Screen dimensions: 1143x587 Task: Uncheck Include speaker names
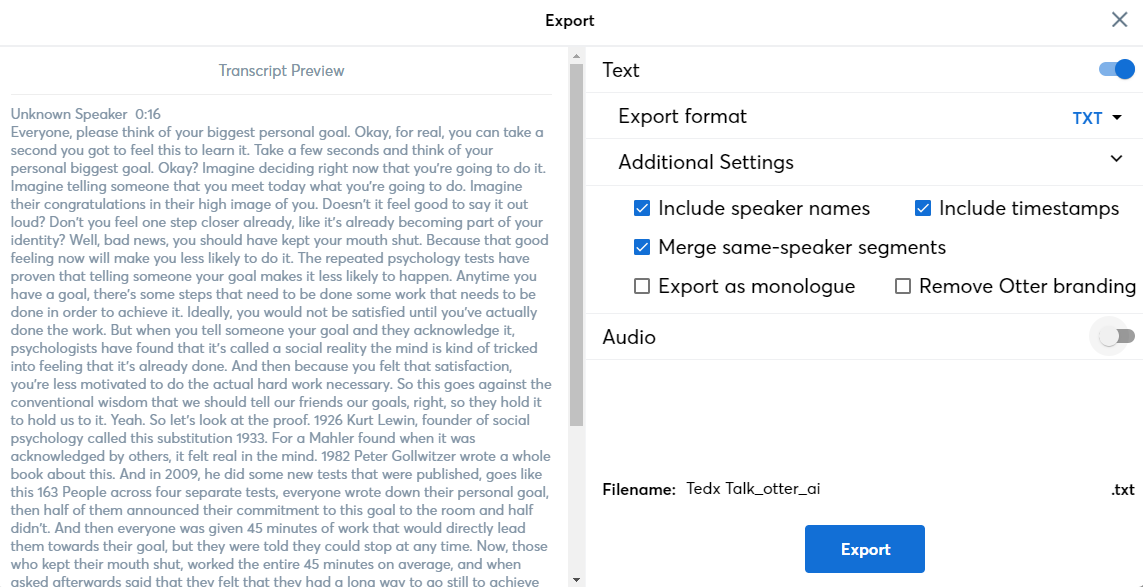[x=642, y=209]
